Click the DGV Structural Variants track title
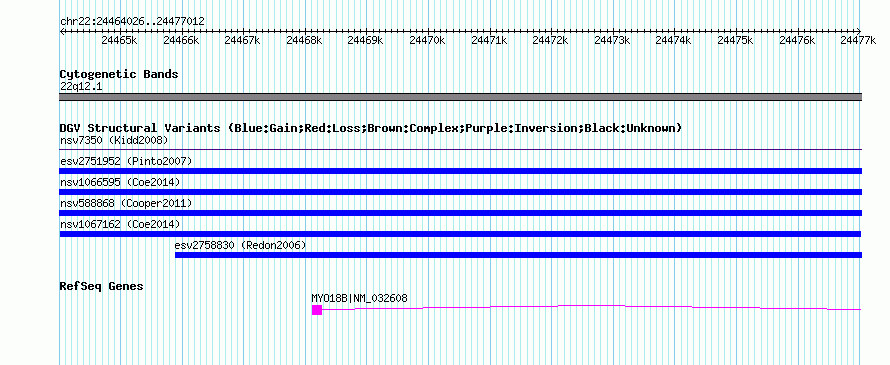This screenshot has width=890, height=365. click(371, 128)
